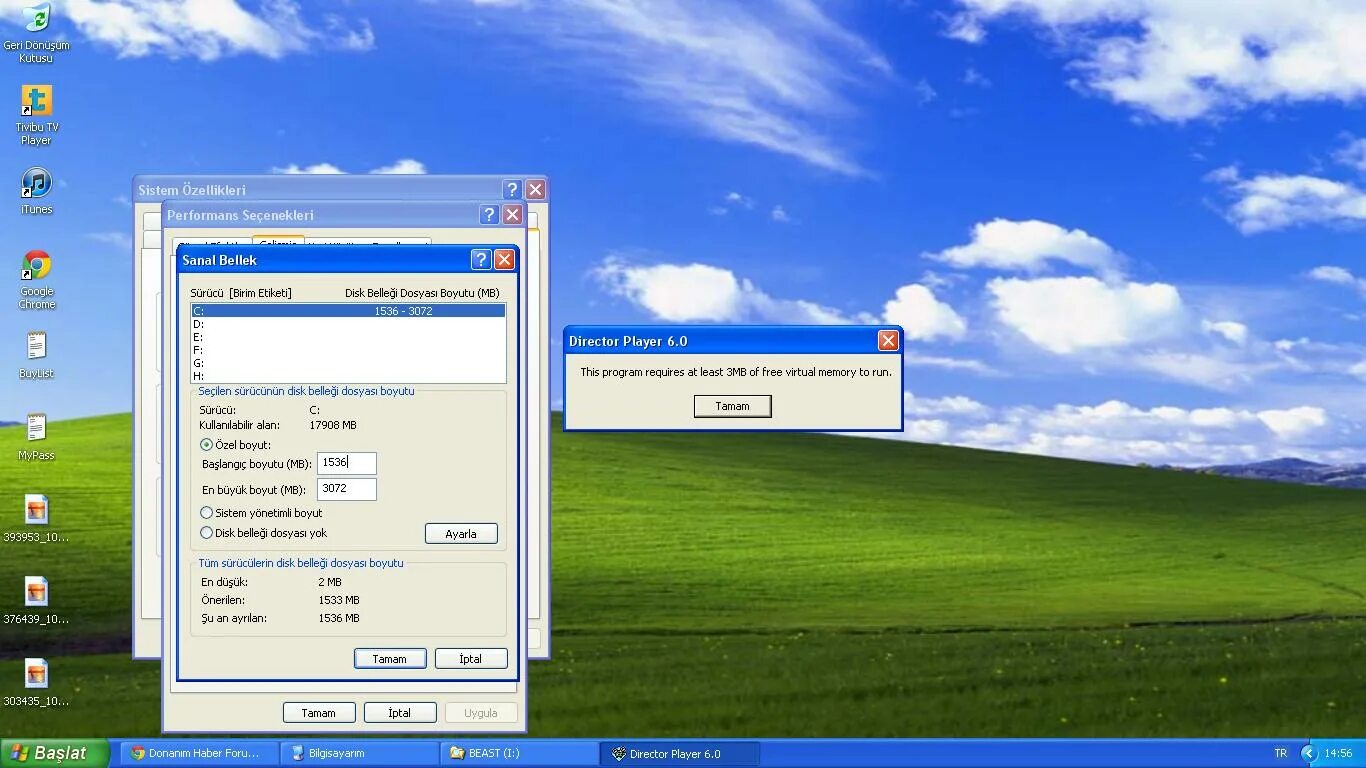Select drive G: in the drive list

[x=348, y=363]
